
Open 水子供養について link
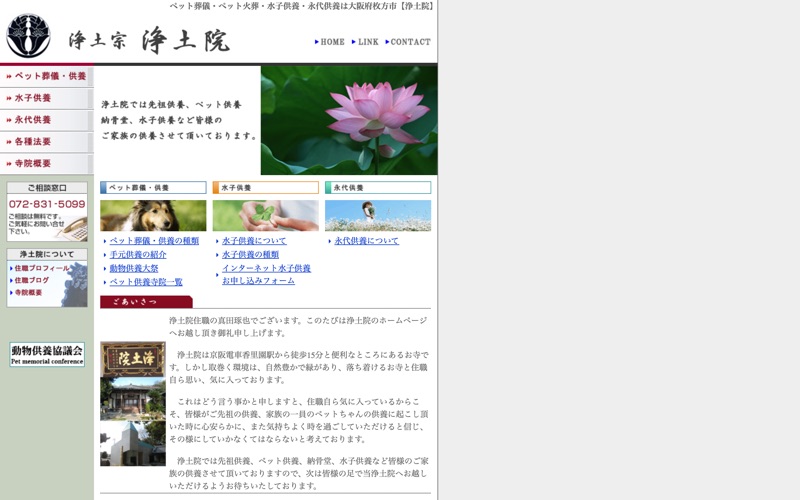tap(254, 241)
